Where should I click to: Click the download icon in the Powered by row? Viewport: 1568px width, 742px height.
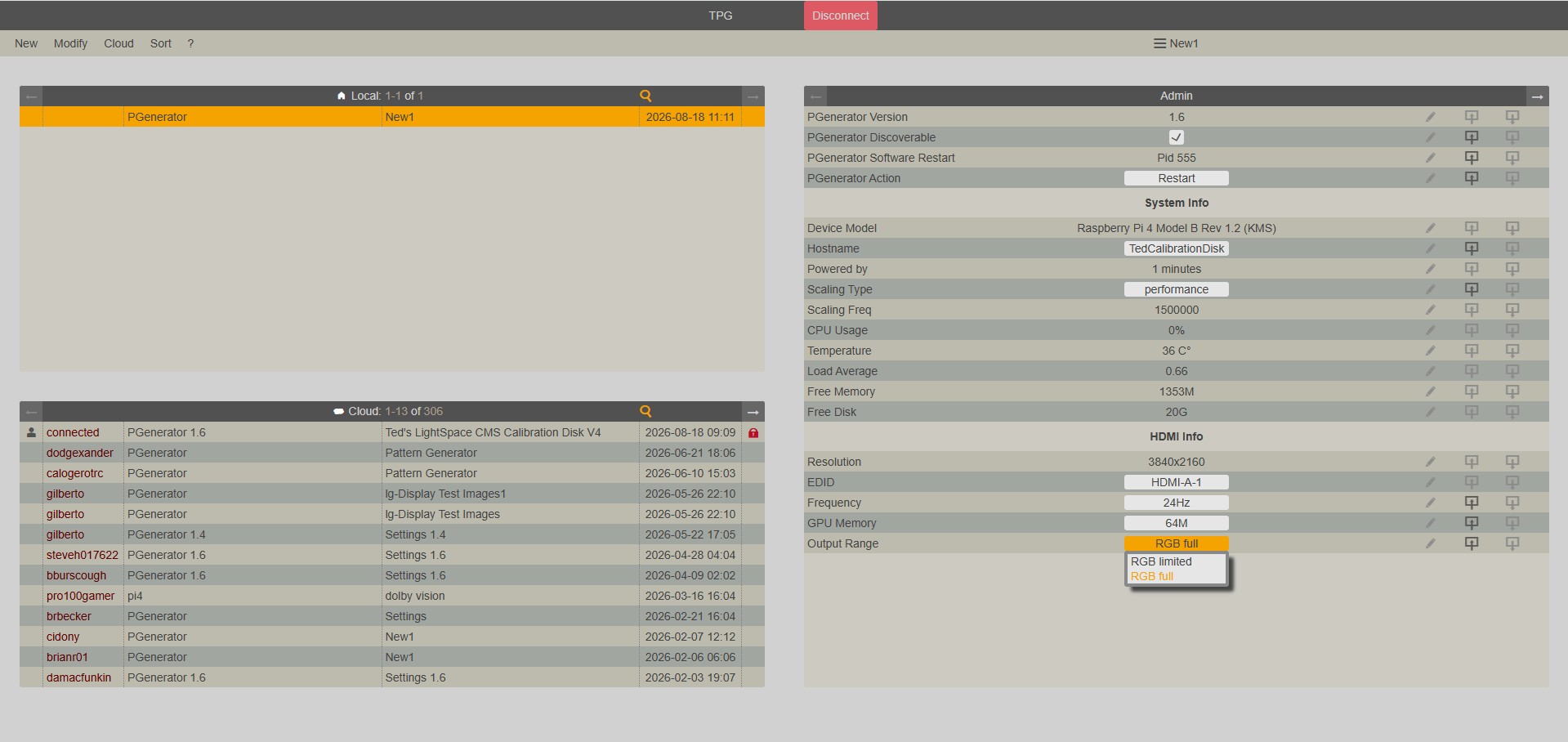(x=1512, y=269)
